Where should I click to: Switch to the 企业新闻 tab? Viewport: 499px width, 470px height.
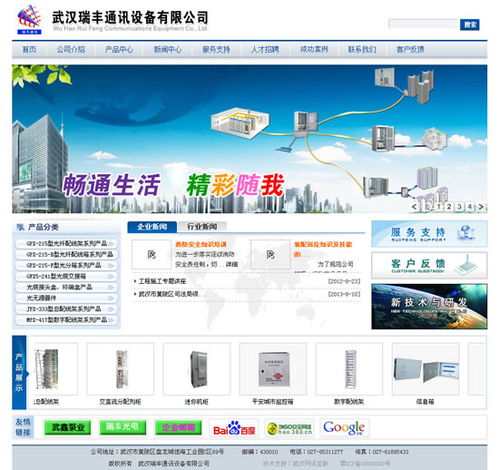pos(152,227)
